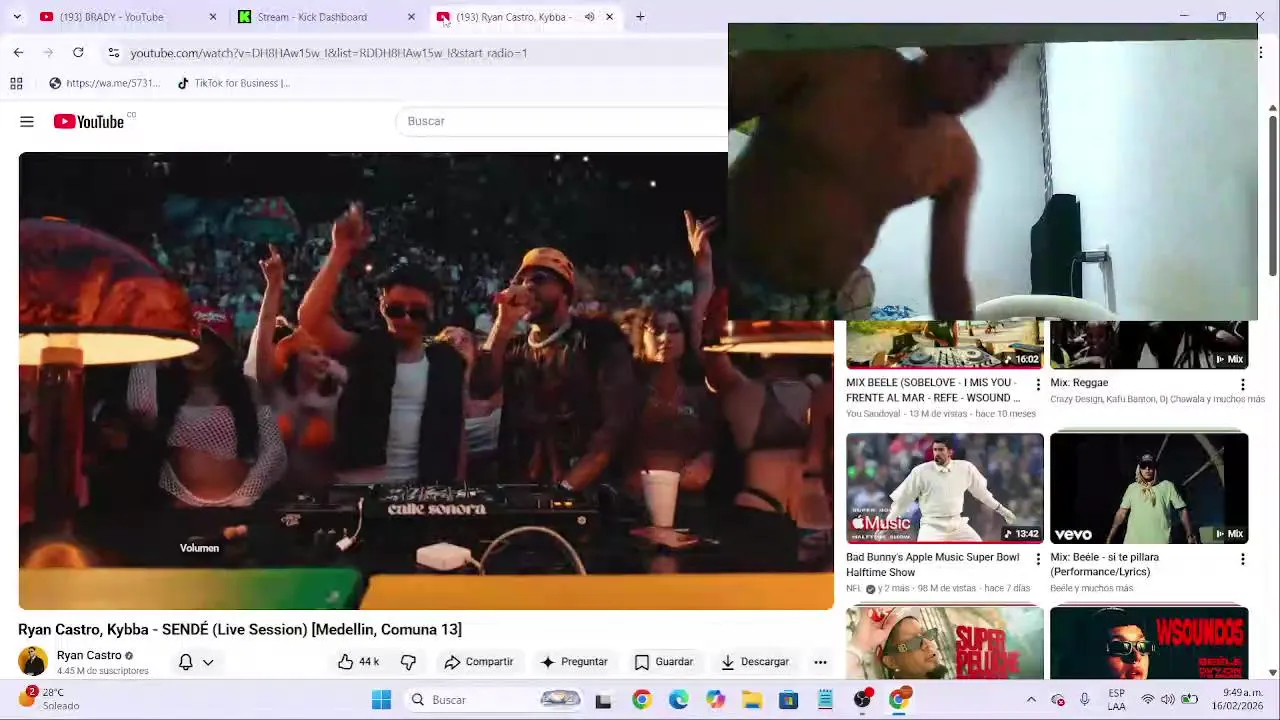Toggle the notification bell for Ryan Castro
Viewport: 1280px width, 720px height.
point(185,662)
